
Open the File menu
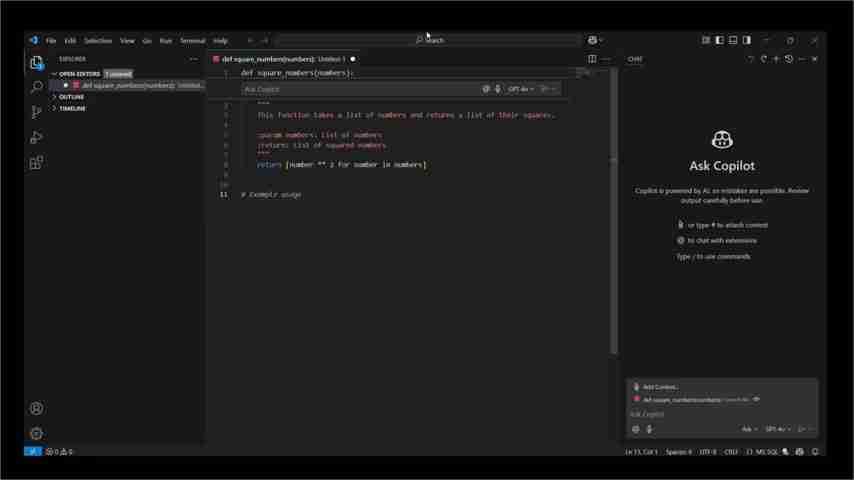tap(51, 40)
